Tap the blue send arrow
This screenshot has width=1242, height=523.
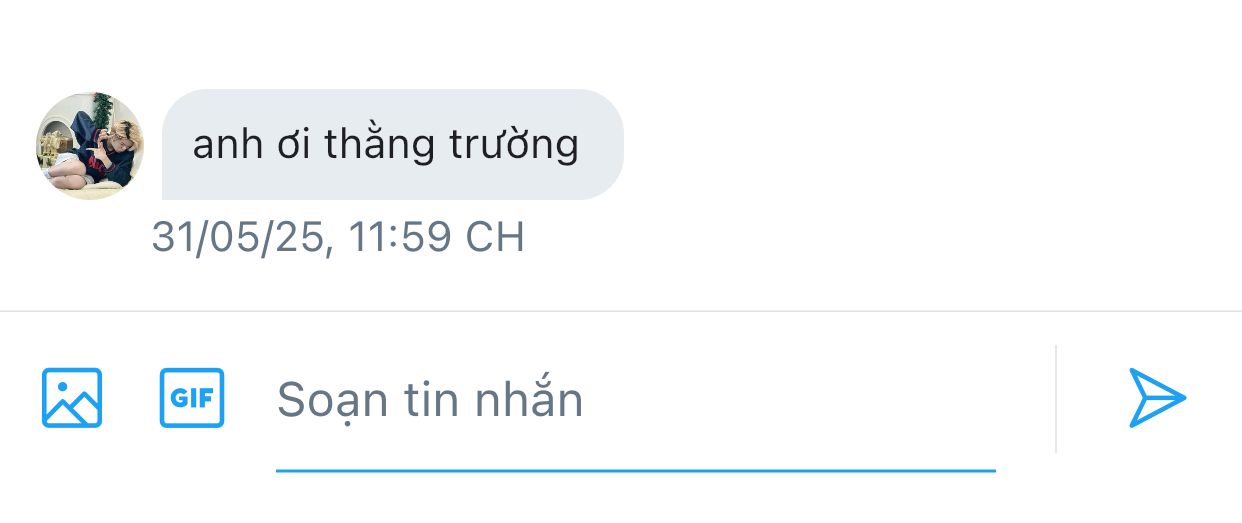click(x=1157, y=398)
